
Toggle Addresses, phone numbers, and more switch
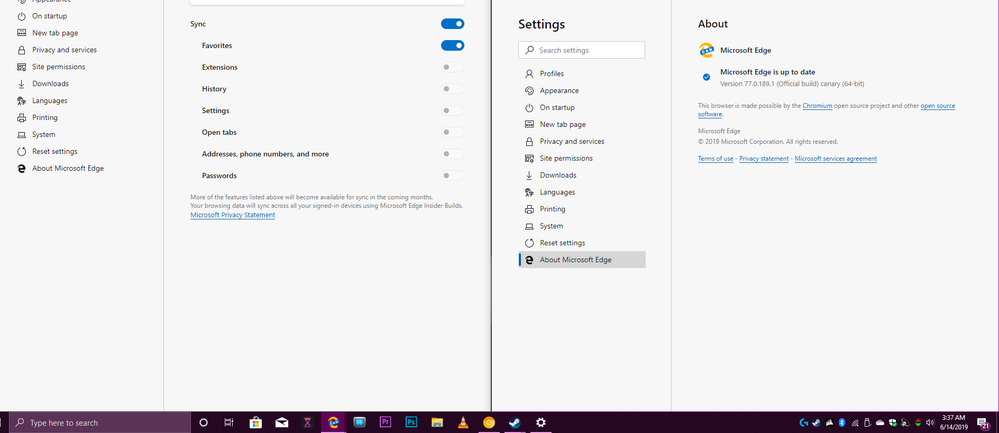point(452,153)
